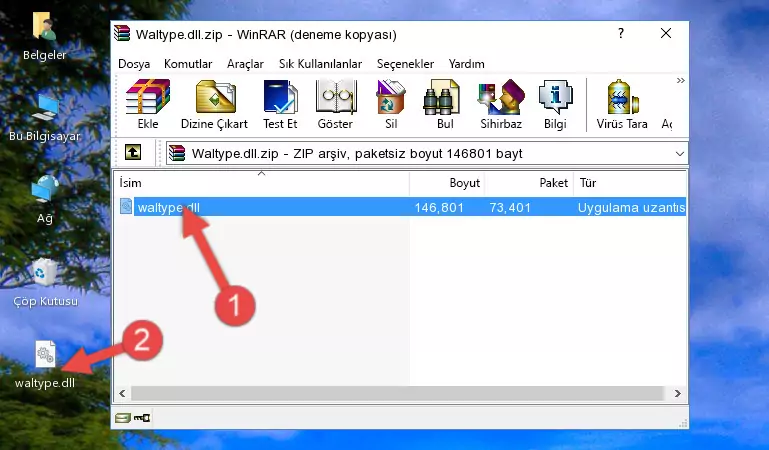Click the WinRAR title bar icon

pos(122,33)
